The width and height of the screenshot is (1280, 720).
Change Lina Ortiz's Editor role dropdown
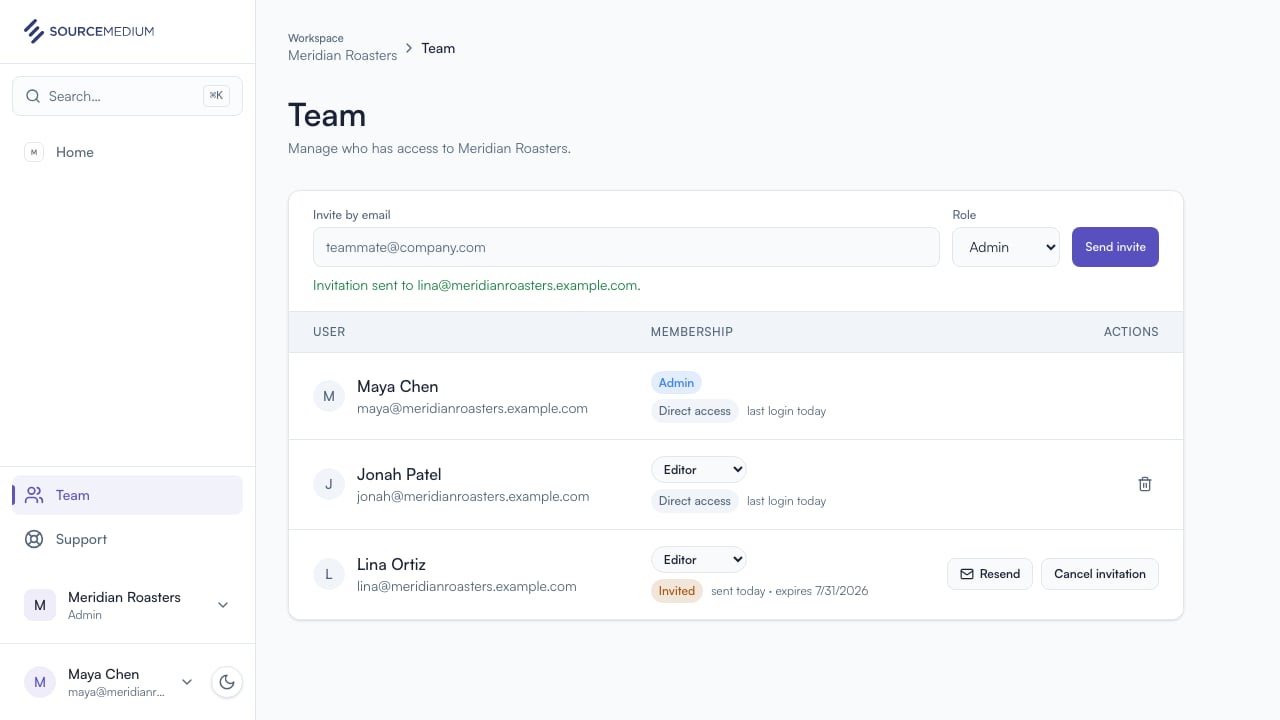[699, 559]
